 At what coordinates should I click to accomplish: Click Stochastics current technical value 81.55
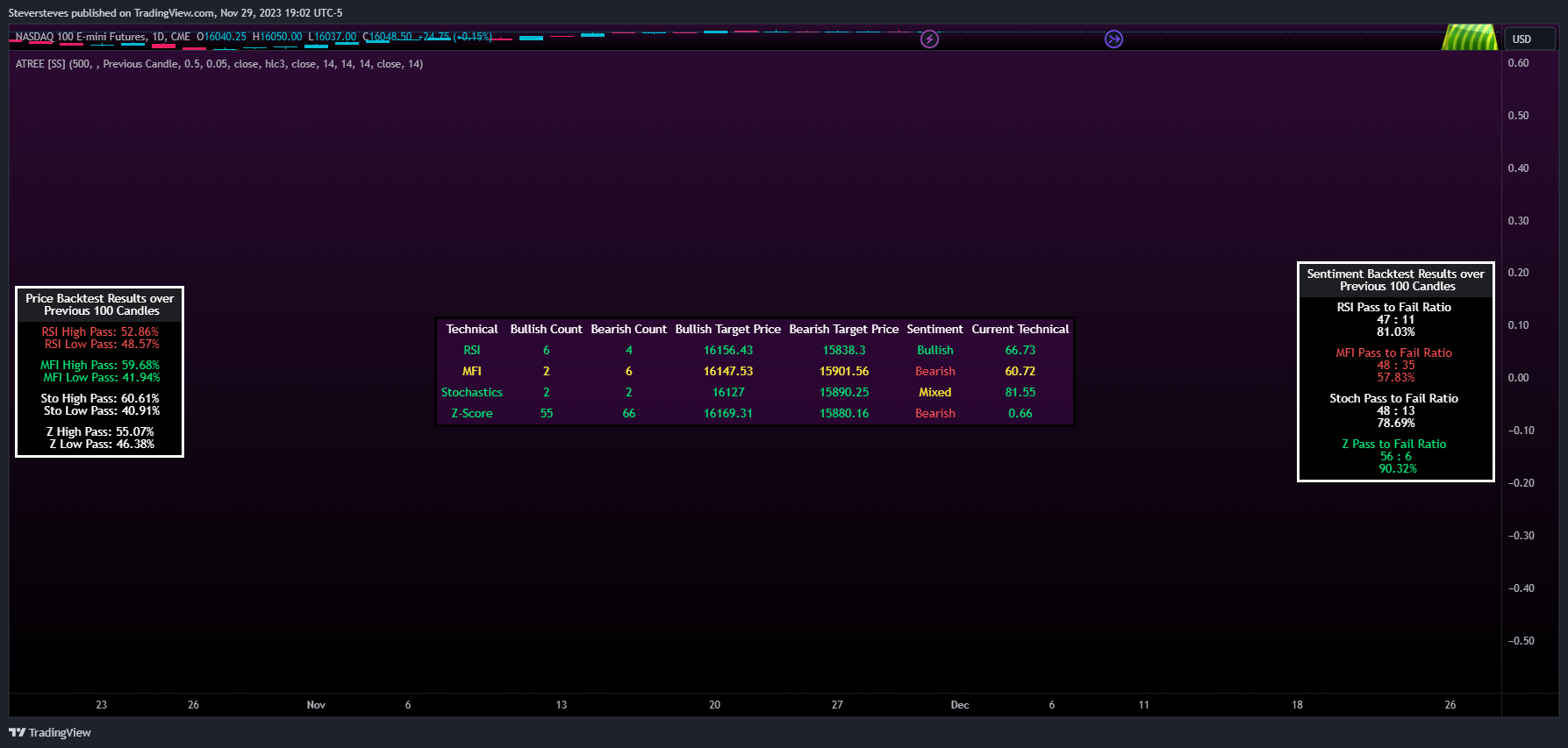1020,392
